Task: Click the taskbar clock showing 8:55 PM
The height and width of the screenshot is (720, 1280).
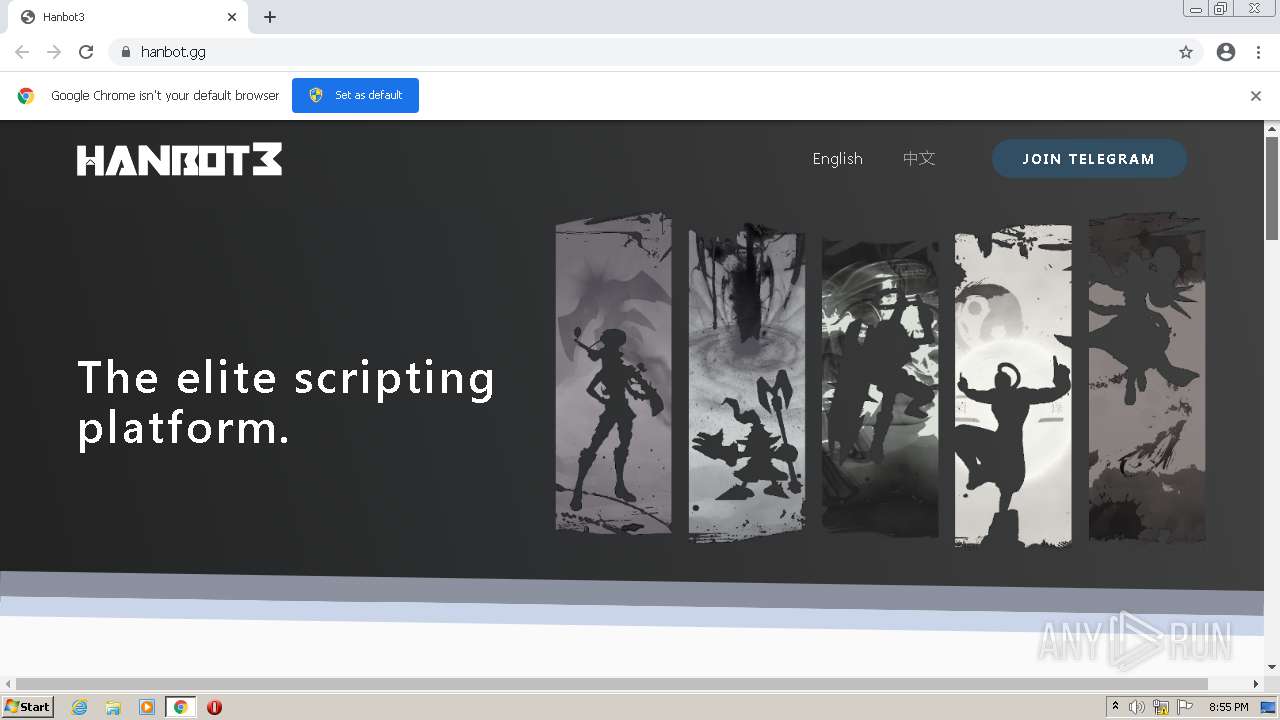Action: point(1228,707)
